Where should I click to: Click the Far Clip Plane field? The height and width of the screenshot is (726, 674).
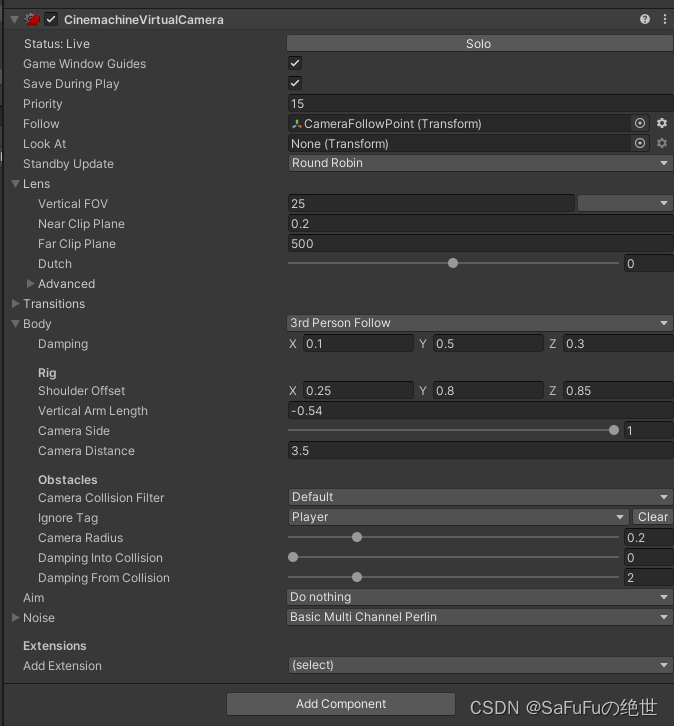pos(481,244)
